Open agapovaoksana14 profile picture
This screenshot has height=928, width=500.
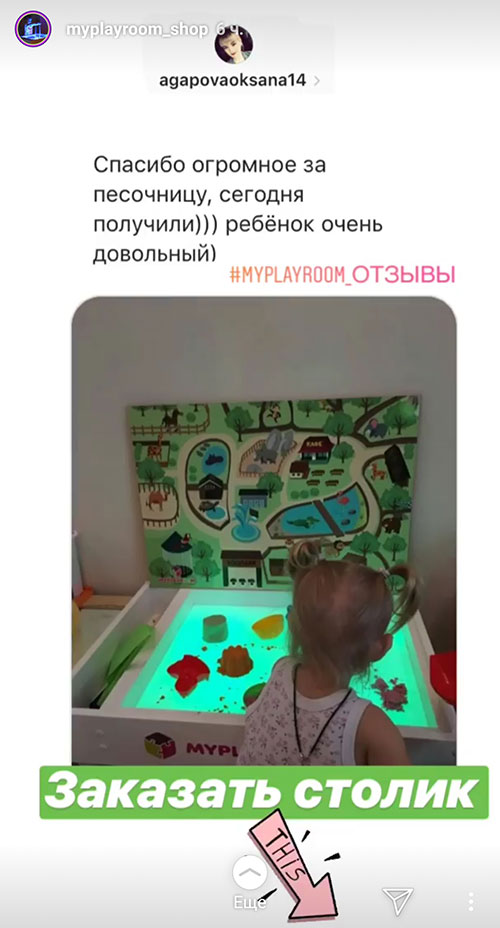[x=233, y=45]
